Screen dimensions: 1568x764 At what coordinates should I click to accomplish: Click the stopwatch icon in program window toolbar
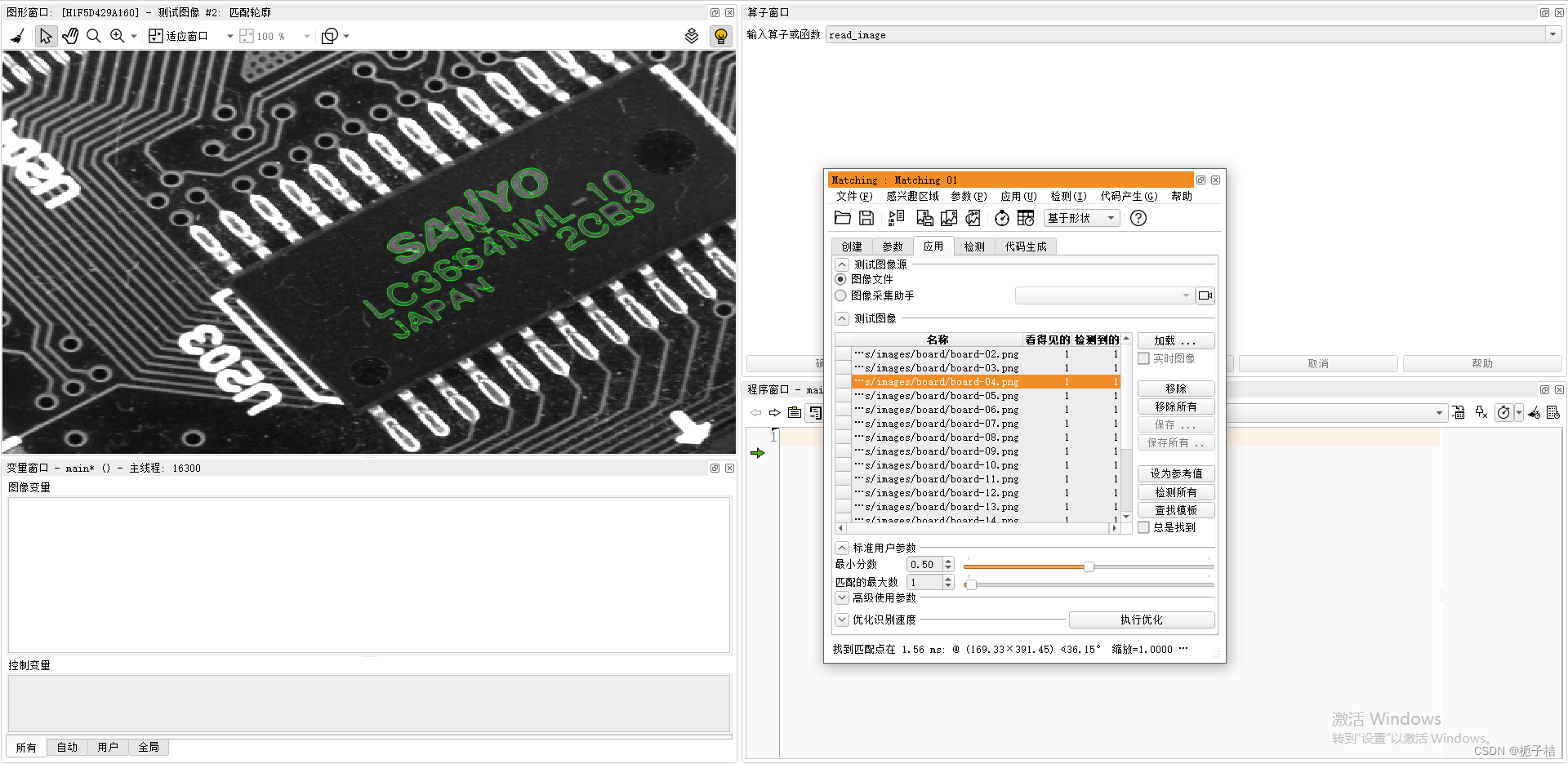click(1503, 413)
